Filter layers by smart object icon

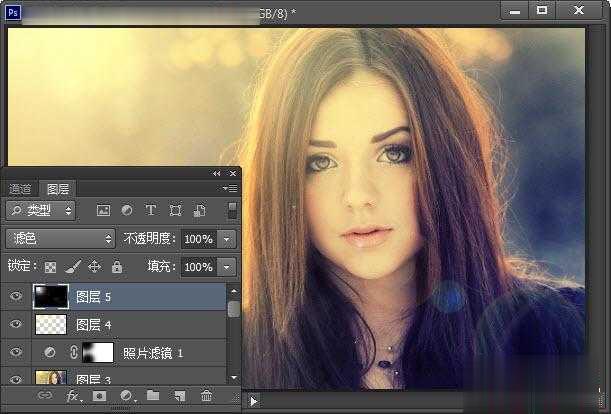[x=200, y=211]
